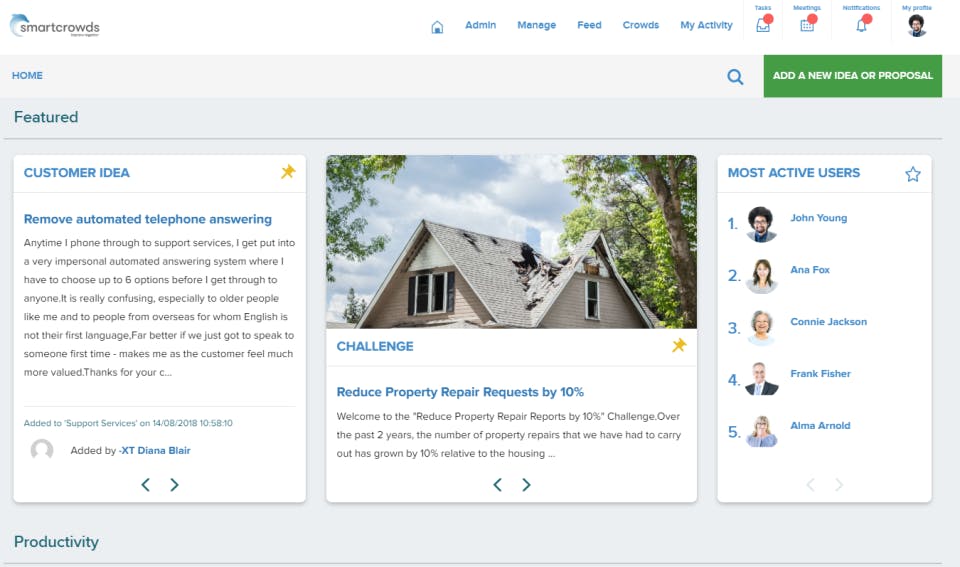Open the Manage menu

pos(536,25)
